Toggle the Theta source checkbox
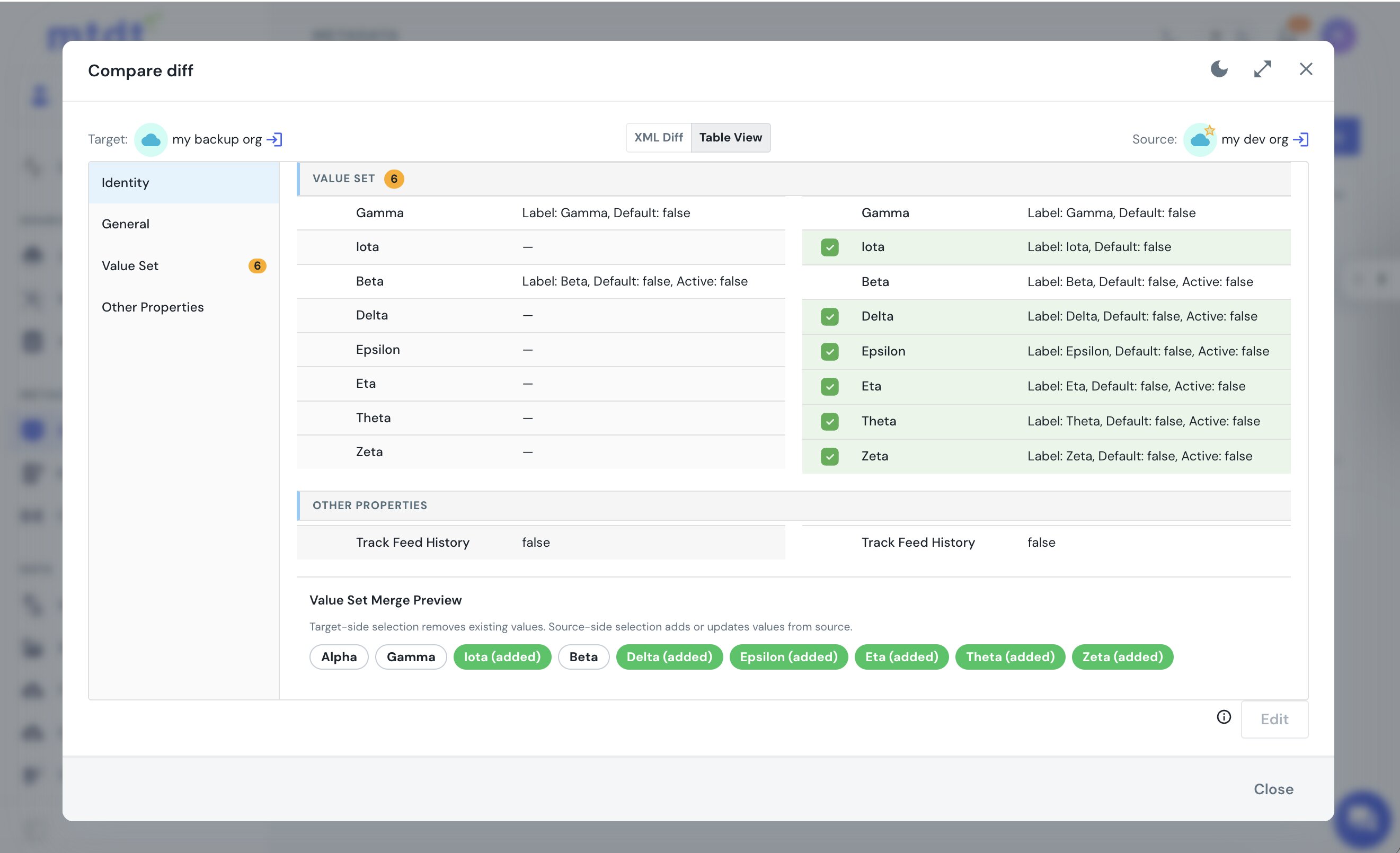Image resolution: width=1400 pixels, height=853 pixels. point(829,421)
